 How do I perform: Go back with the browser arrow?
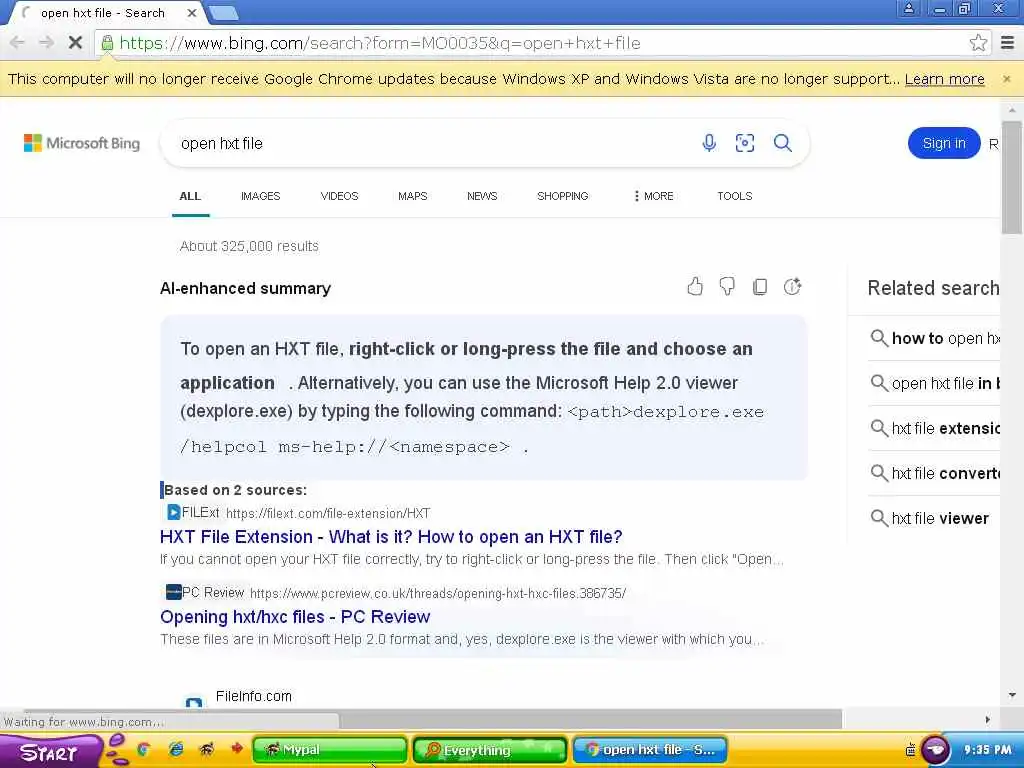coord(18,43)
